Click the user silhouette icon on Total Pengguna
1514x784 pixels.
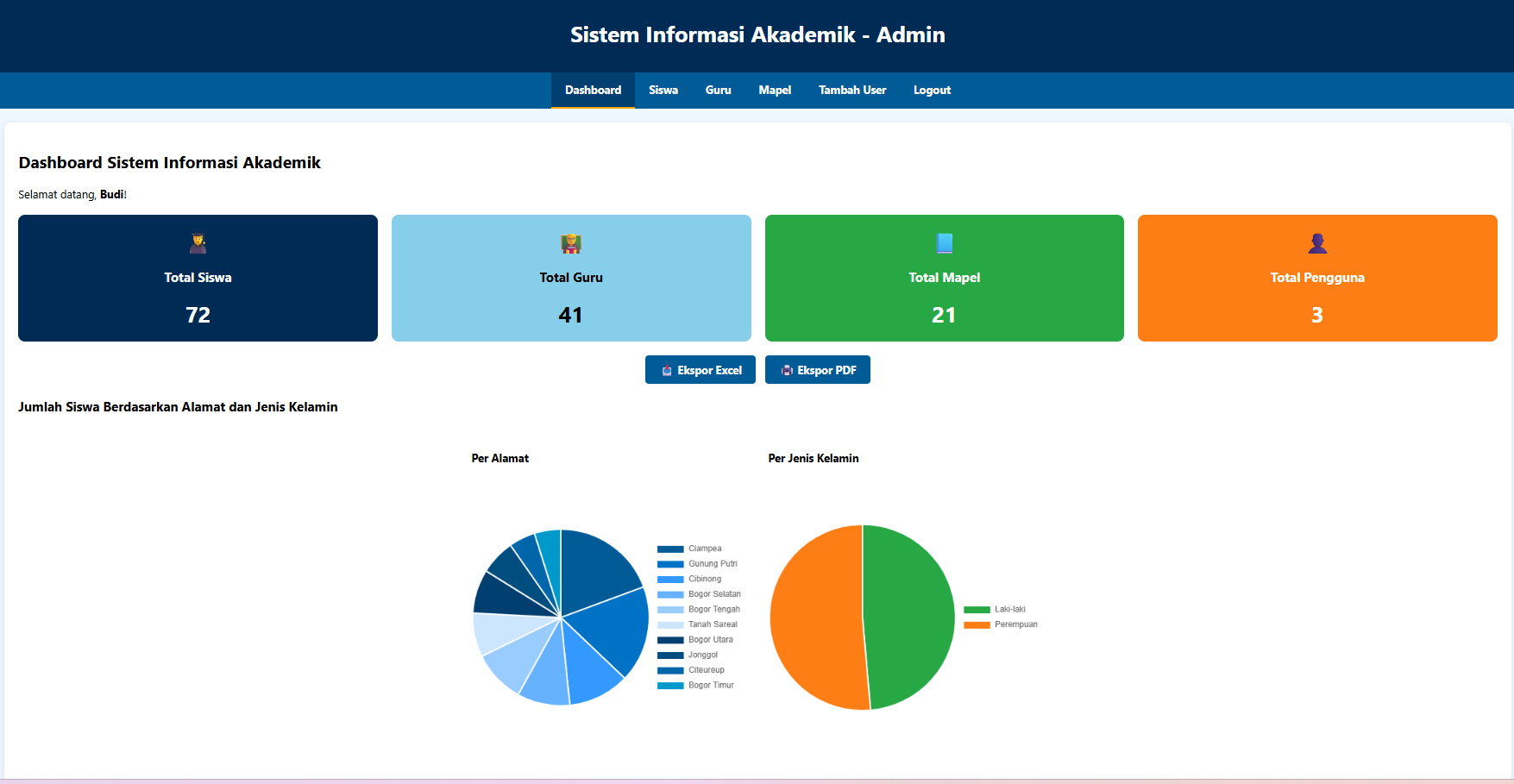(x=1317, y=243)
